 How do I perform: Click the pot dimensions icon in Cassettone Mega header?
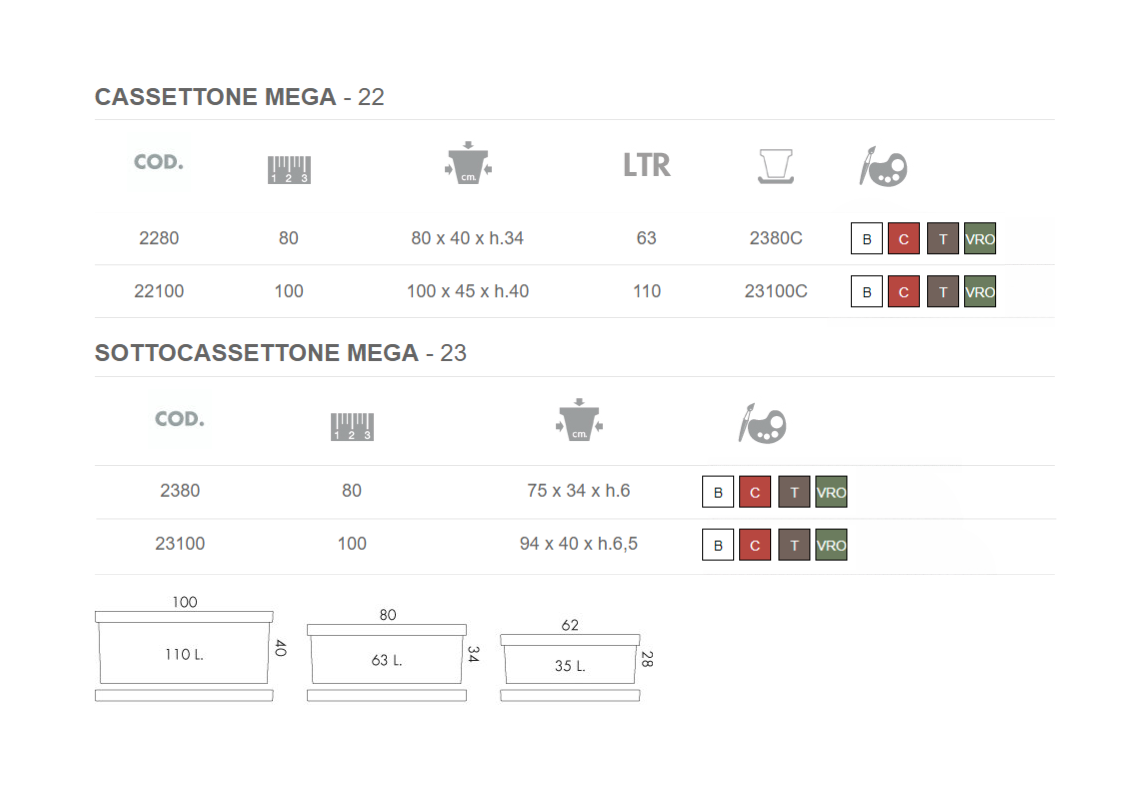click(x=468, y=166)
